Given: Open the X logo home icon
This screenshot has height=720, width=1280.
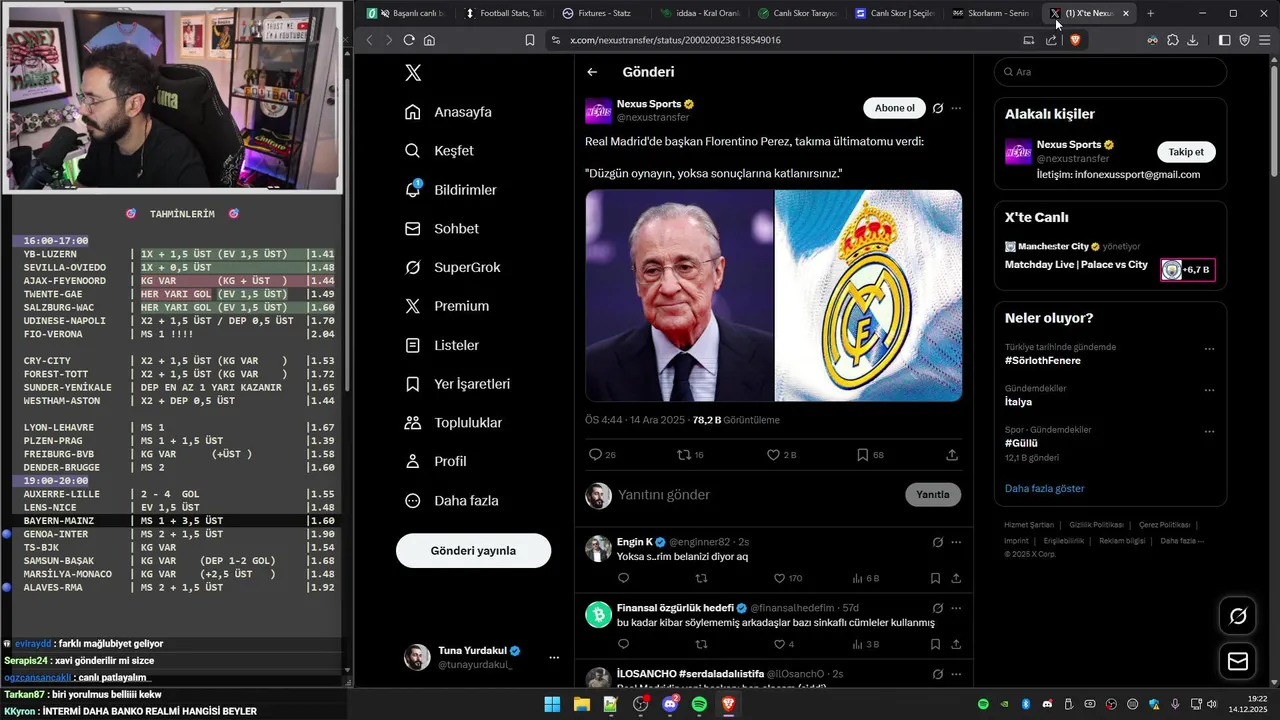Looking at the screenshot, I should [413, 73].
